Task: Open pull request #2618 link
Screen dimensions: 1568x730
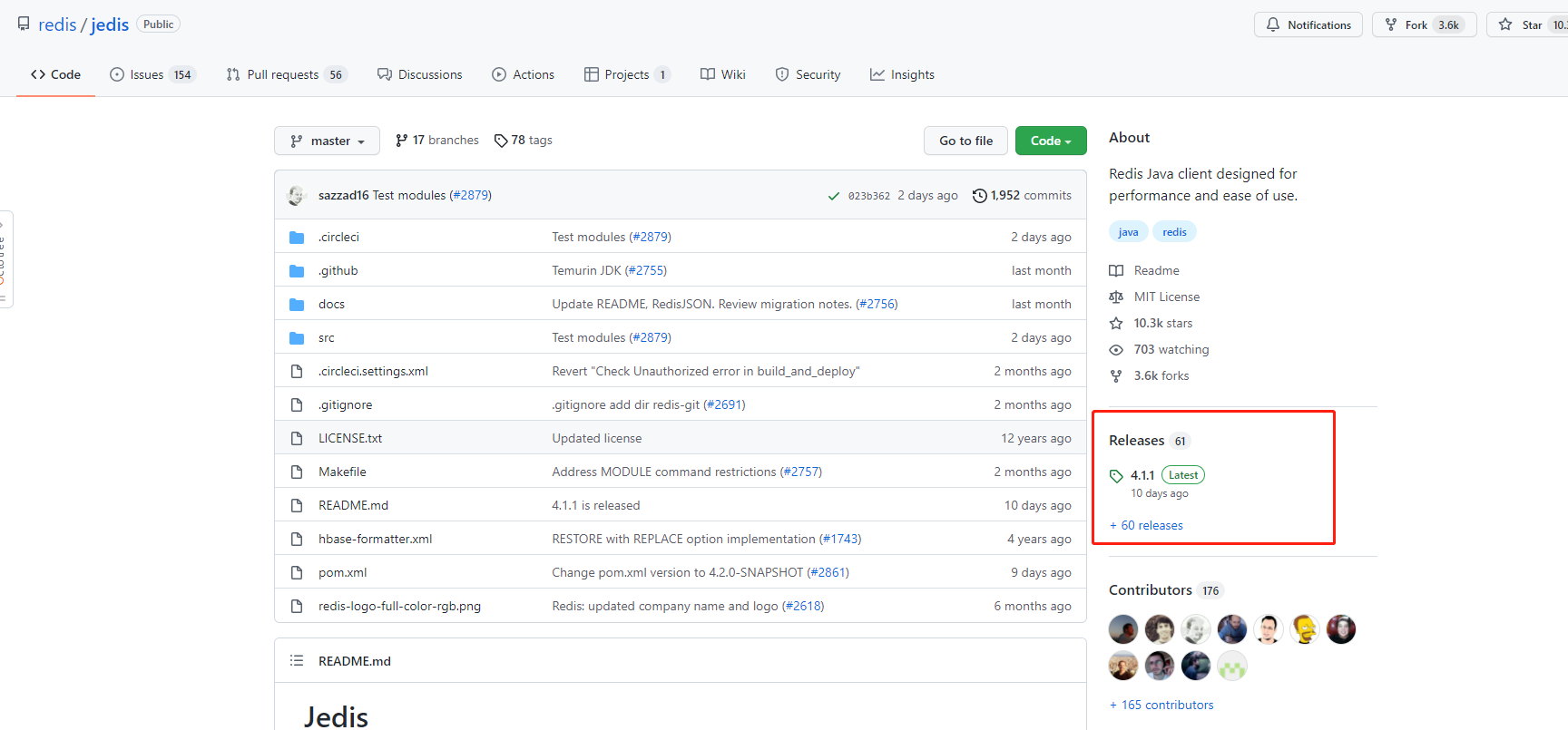Action: [805, 606]
